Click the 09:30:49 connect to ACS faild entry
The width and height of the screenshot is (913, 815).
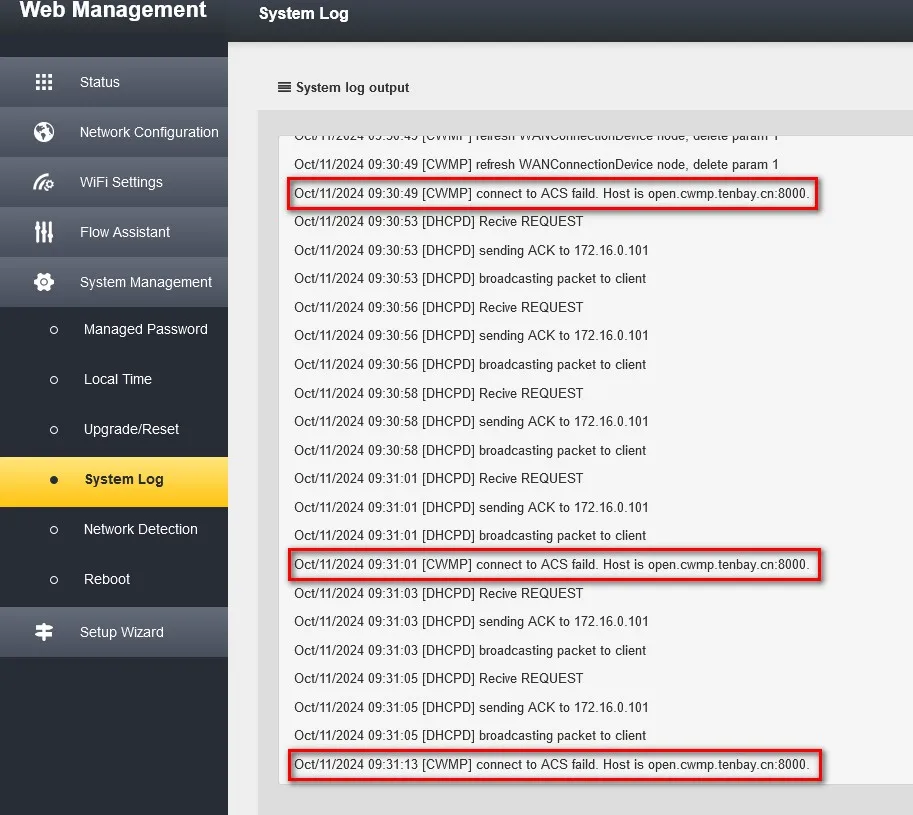click(551, 193)
